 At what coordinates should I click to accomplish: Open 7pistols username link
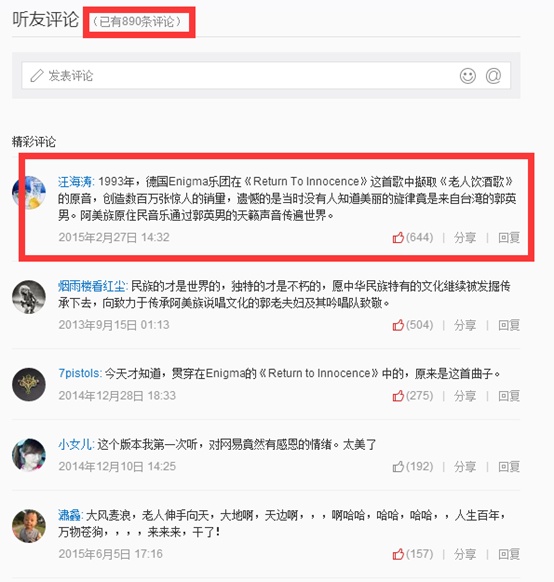80,373
